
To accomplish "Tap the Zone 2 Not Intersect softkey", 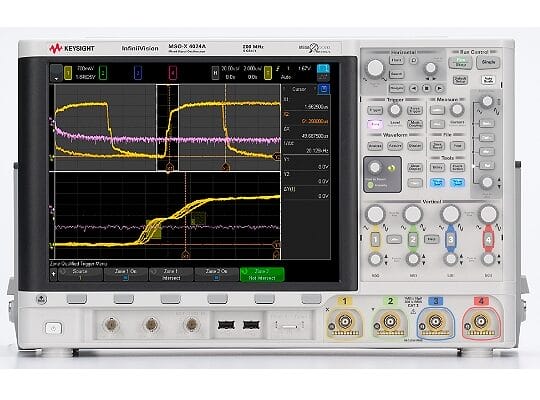I will (x=262, y=275).
